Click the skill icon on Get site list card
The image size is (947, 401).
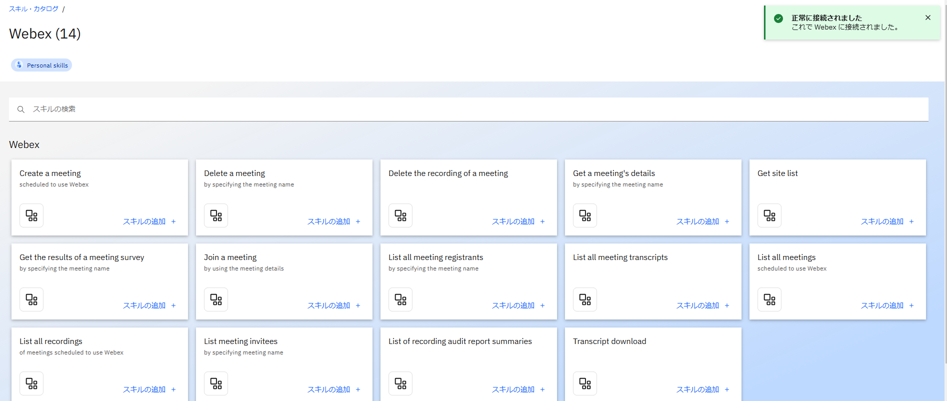[x=769, y=215]
